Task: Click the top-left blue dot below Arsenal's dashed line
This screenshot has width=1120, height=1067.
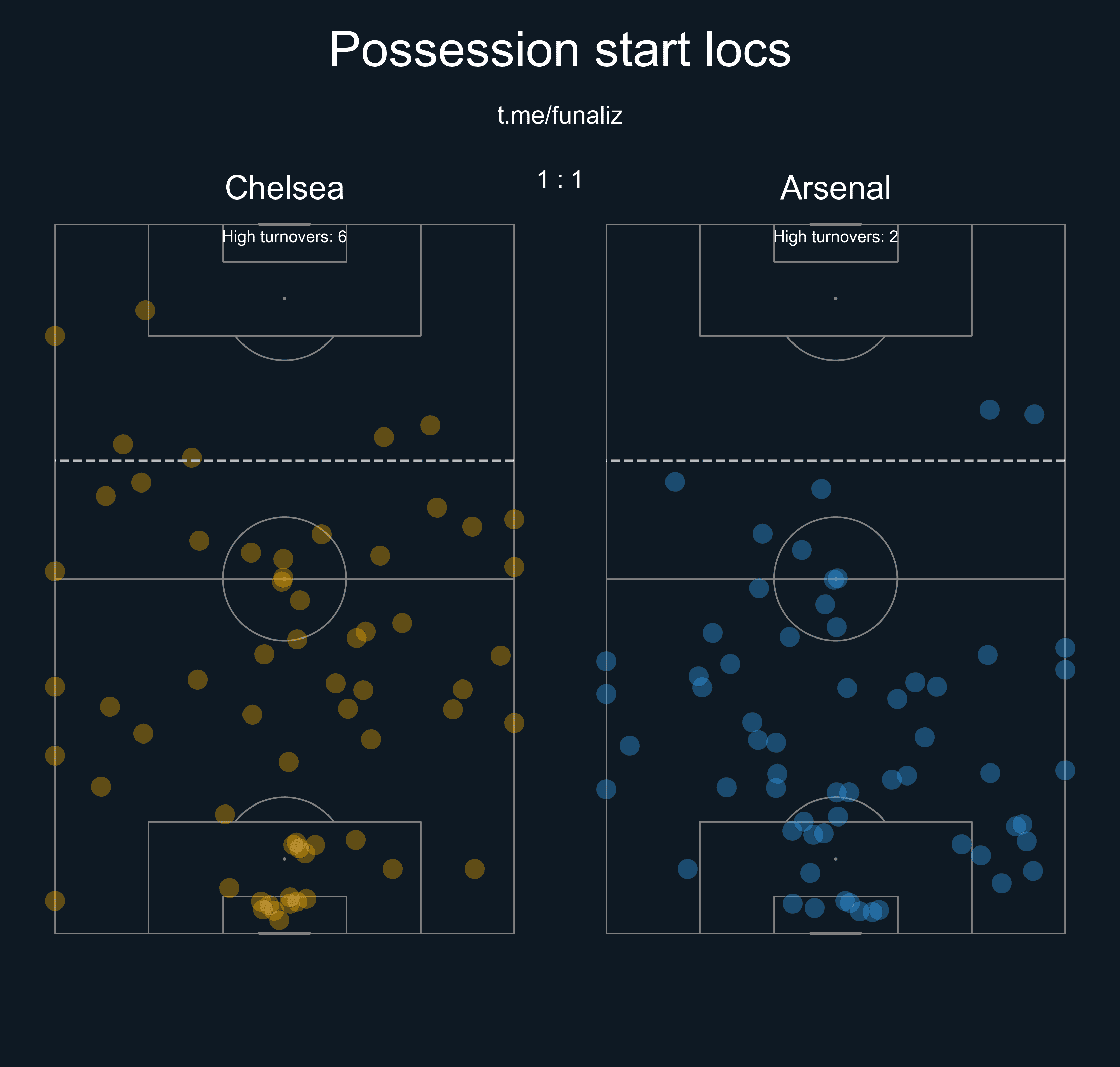Action: click(x=675, y=482)
